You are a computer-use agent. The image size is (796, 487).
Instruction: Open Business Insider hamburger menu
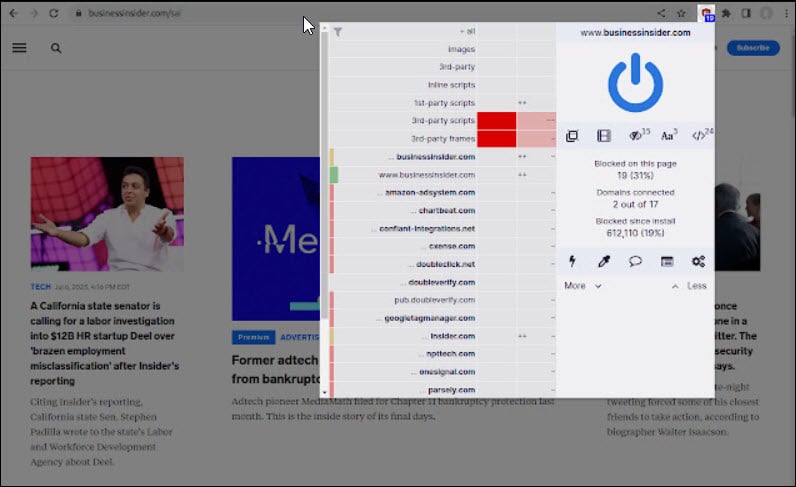(19, 48)
